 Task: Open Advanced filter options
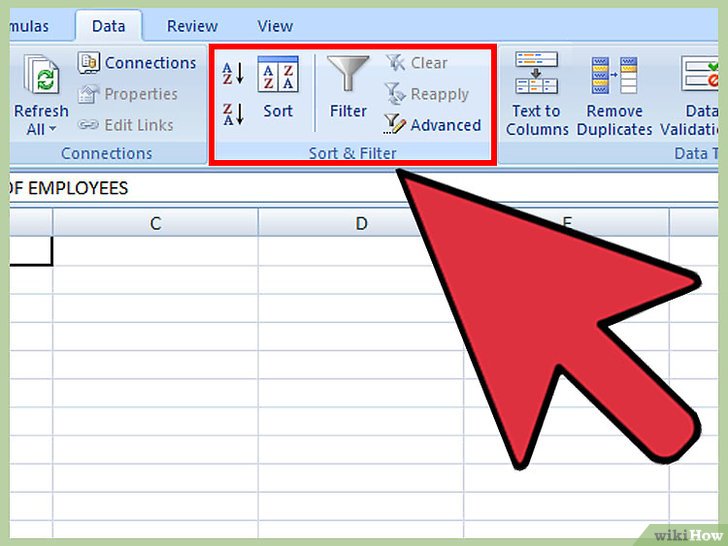(x=432, y=124)
